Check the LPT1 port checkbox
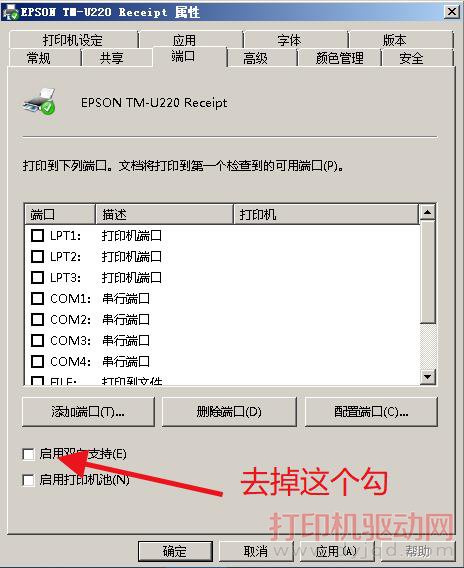Viewport: 464px width, 568px height. (37, 235)
